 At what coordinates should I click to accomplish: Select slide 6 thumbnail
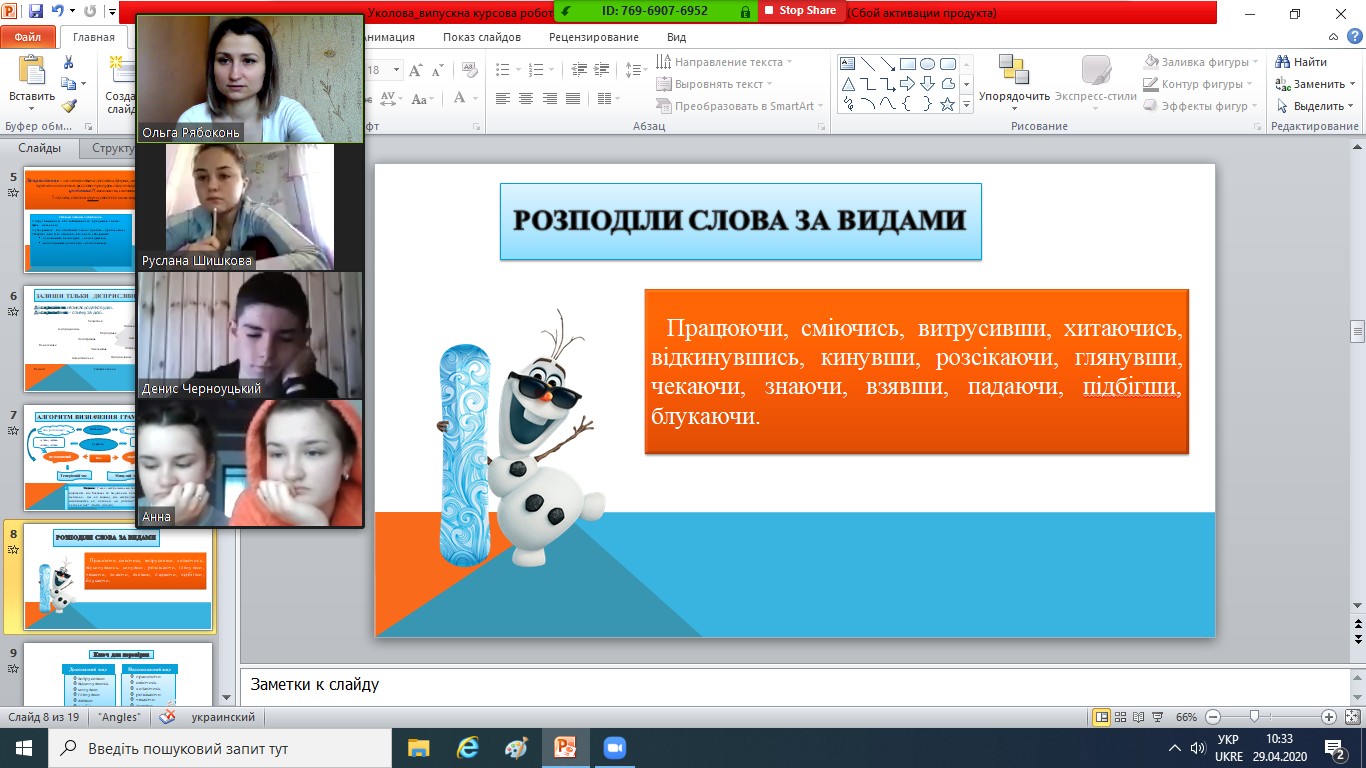tap(119, 338)
